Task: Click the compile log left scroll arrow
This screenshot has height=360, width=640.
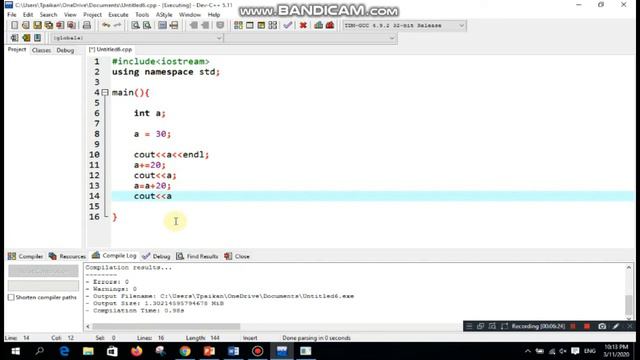Action: pyautogui.click(x=88, y=327)
